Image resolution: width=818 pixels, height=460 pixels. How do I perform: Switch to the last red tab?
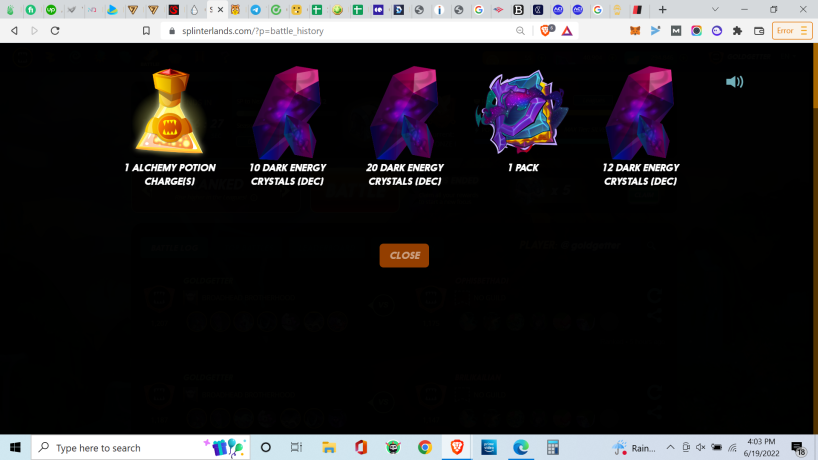[x=637, y=9]
